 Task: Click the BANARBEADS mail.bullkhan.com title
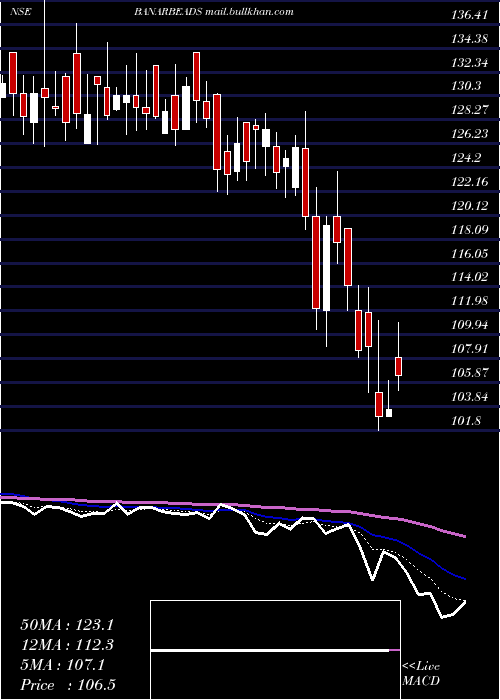[214, 12]
